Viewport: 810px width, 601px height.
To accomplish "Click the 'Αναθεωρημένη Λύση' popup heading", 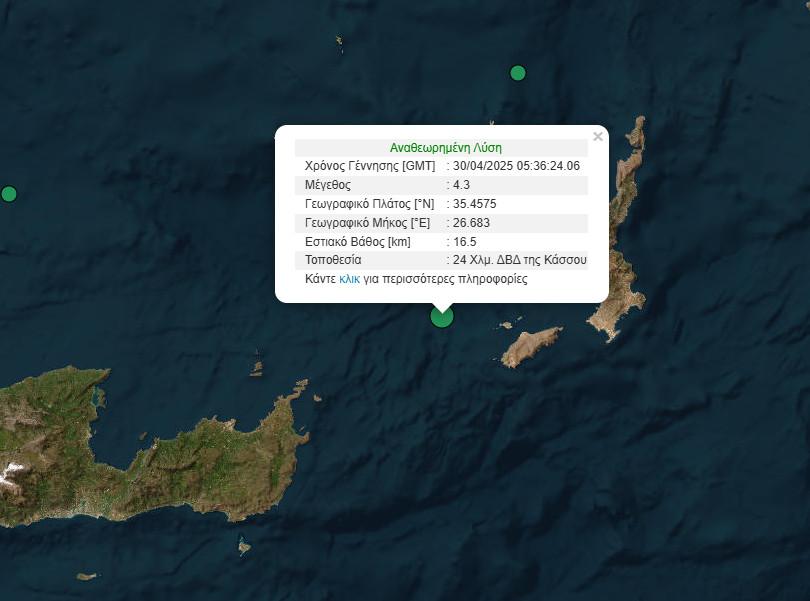I will tap(446, 147).
